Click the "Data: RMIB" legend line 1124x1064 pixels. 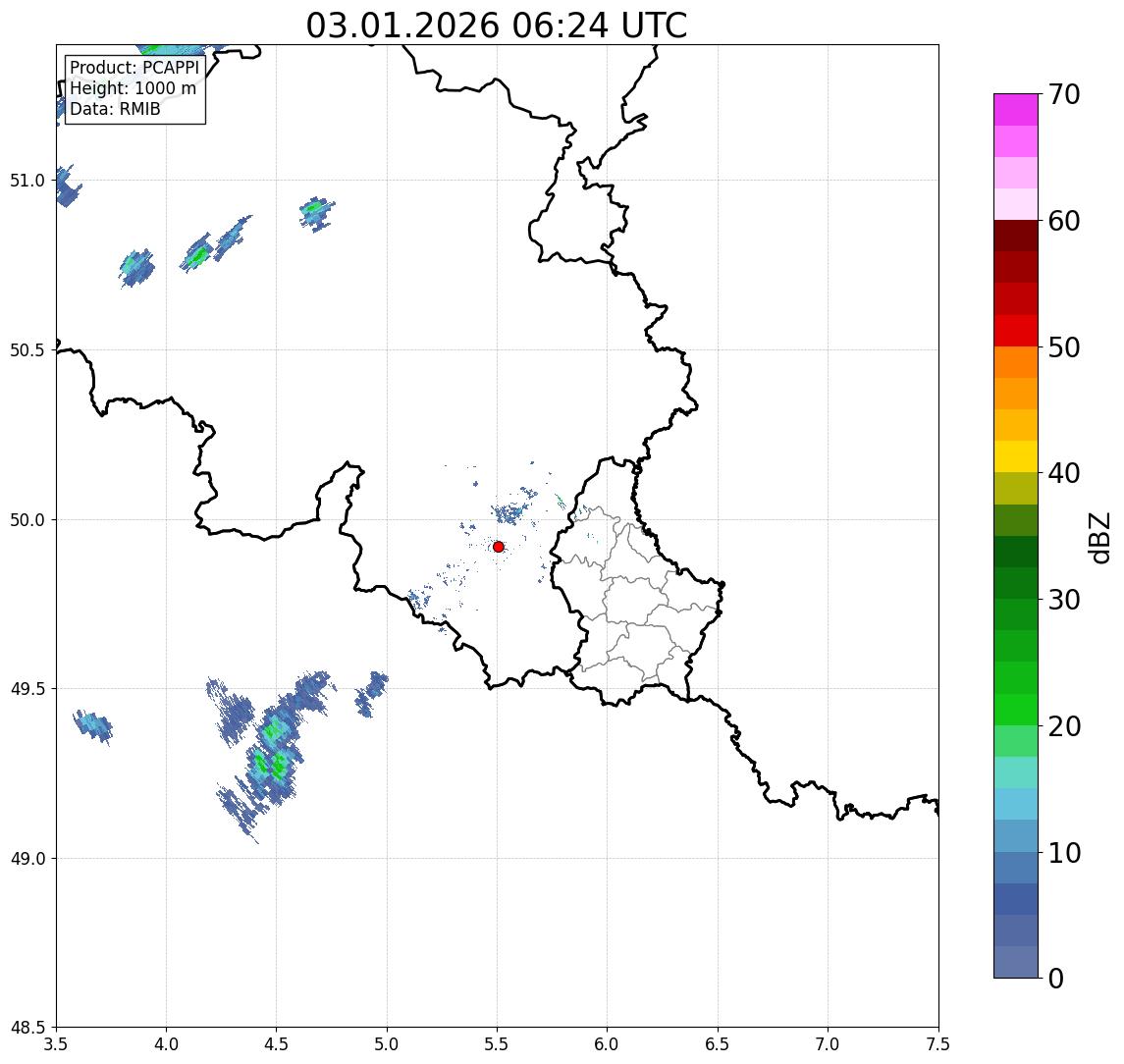(x=115, y=109)
